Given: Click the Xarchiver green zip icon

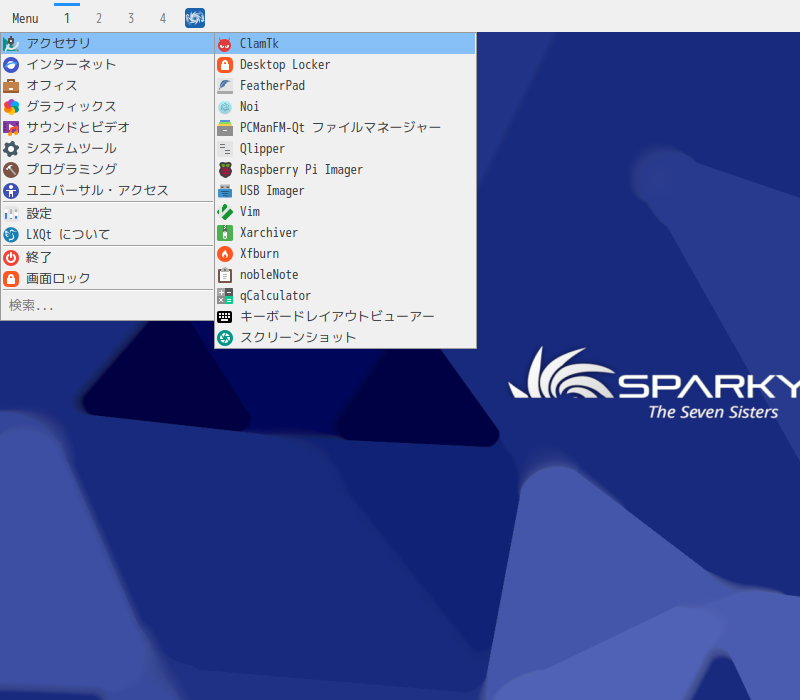Looking at the screenshot, I should pyautogui.click(x=225, y=233).
